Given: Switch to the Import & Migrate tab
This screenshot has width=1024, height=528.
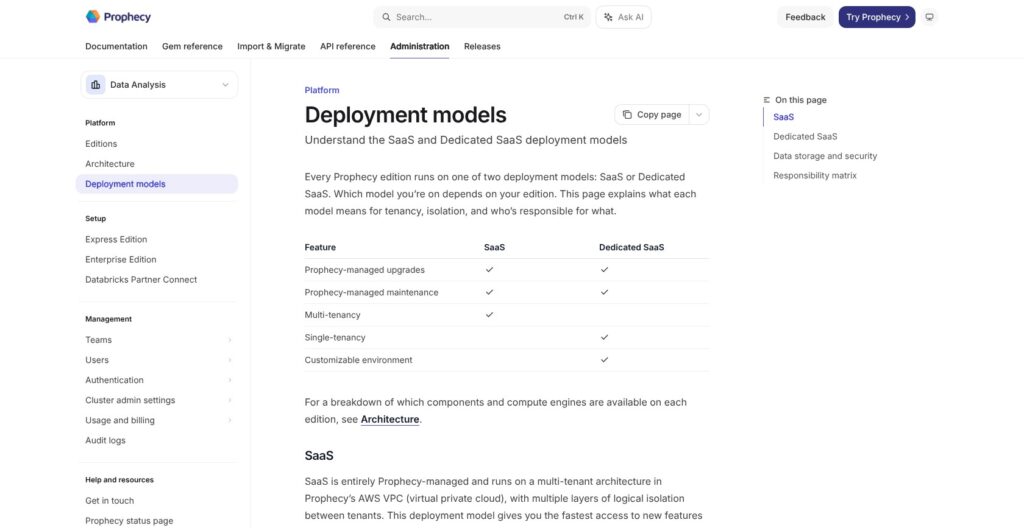Looking at the screenshot, I should point(271,46).
